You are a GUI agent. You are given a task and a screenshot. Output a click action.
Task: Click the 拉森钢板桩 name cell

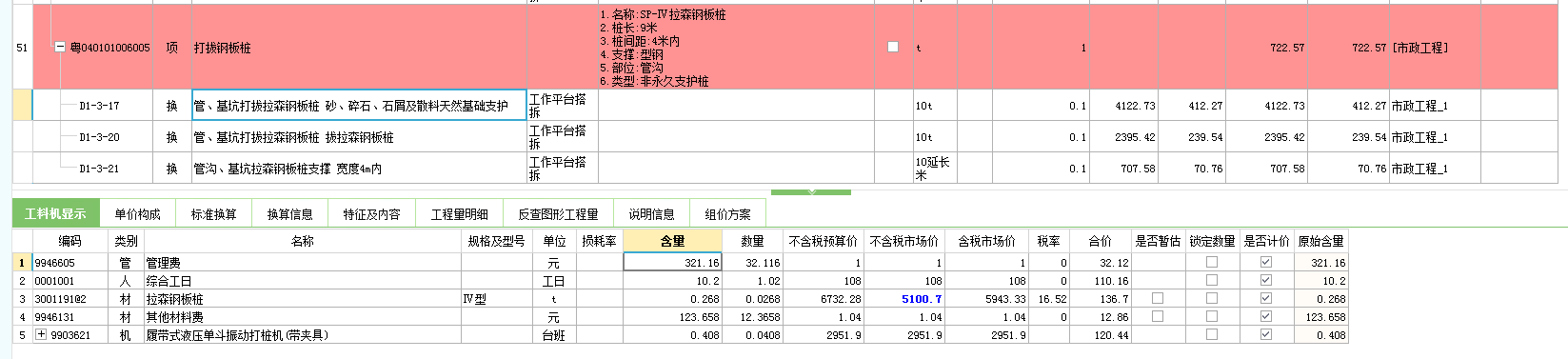tap(302, 299)
